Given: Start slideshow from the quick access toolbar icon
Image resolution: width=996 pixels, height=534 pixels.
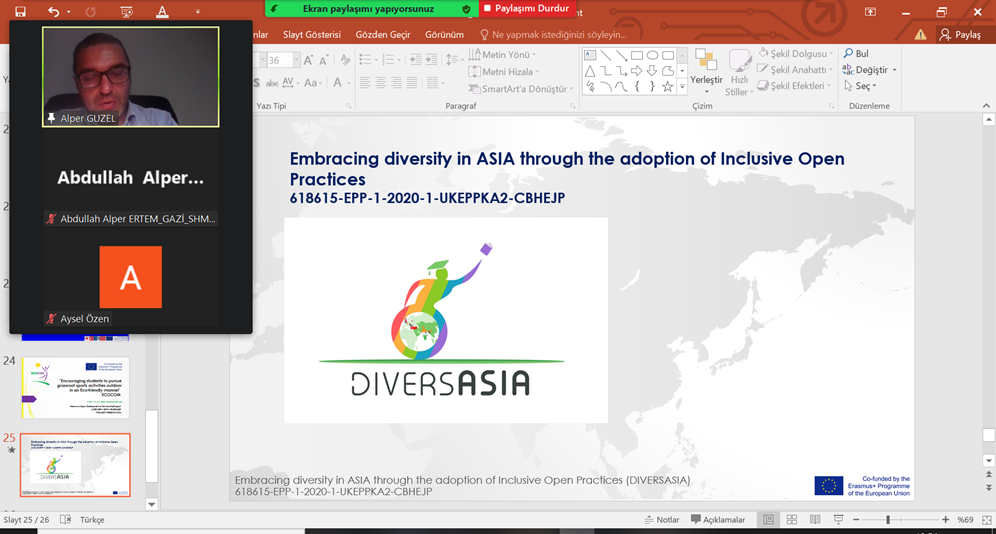Looking at the screenshot, I should click(x=126, y=12).
